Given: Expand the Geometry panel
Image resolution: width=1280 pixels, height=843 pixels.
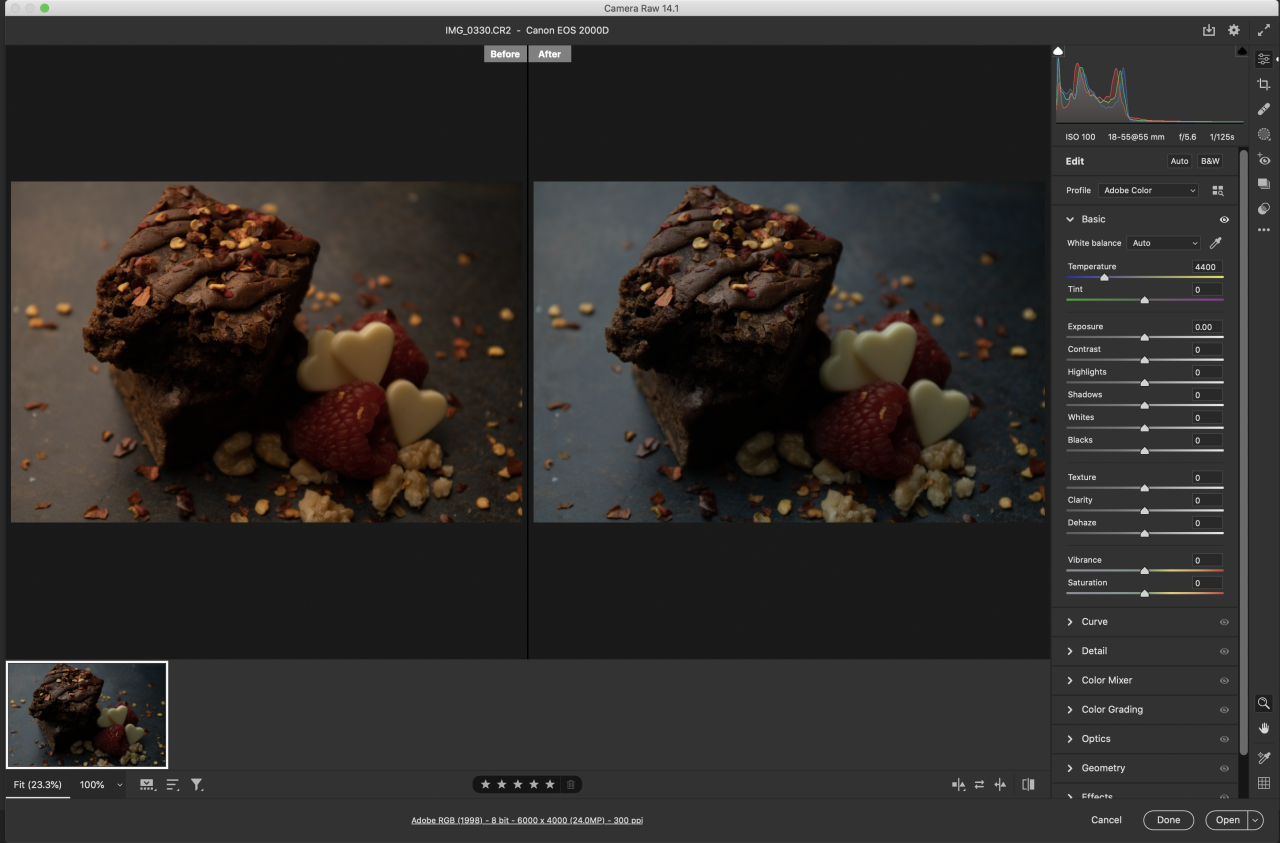Looking at the screenshot, I should point(1070,768).
